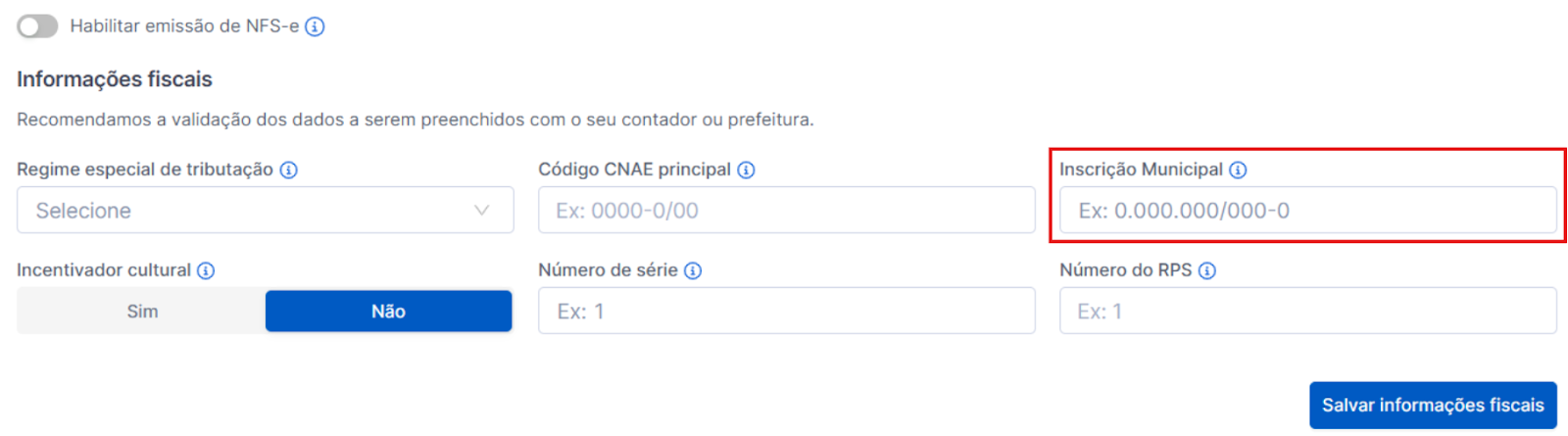Select Sim for Incentivador cultural
This screenshot has width=1568, height=436.
point(142,312)
